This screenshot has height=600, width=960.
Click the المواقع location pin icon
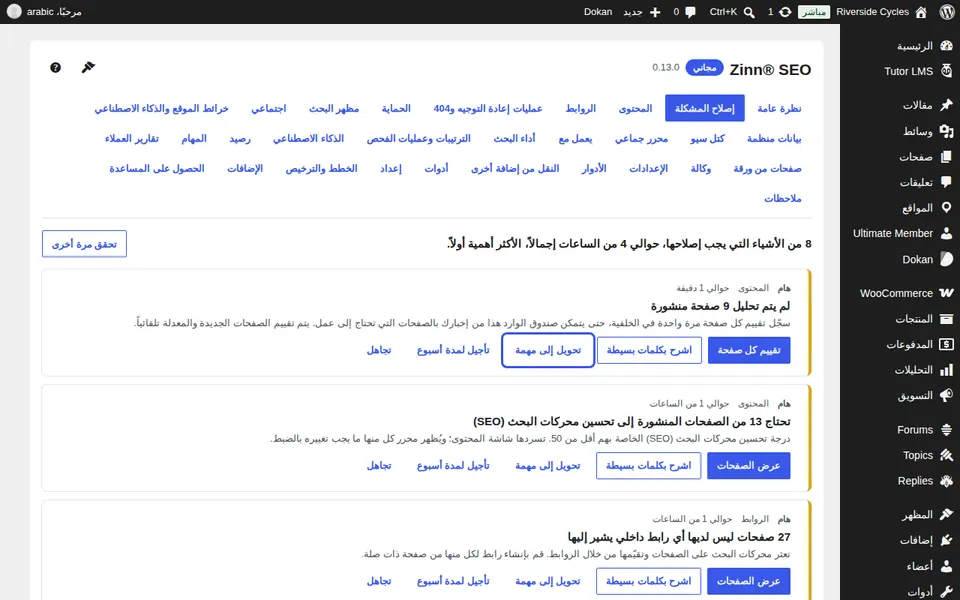(946, 208)
